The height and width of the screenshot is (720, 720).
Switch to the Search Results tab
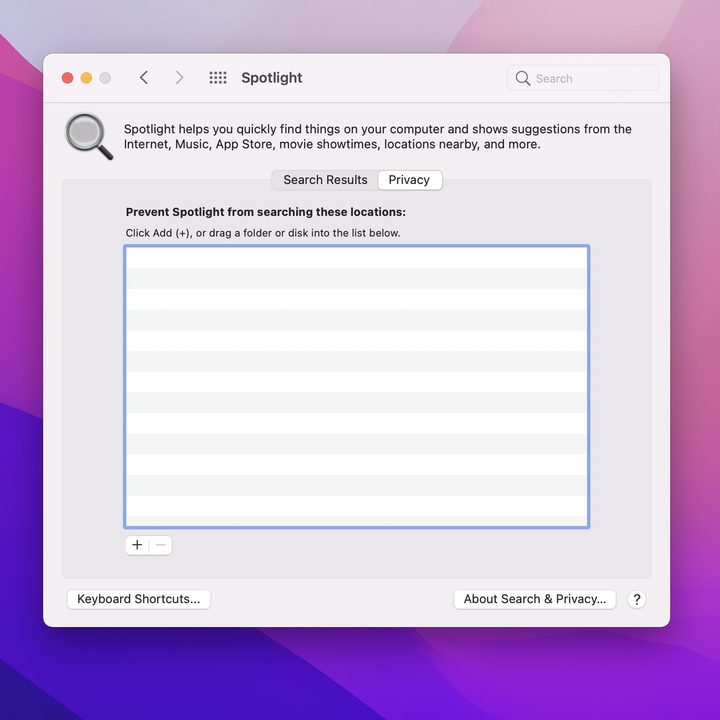point(325,180)
